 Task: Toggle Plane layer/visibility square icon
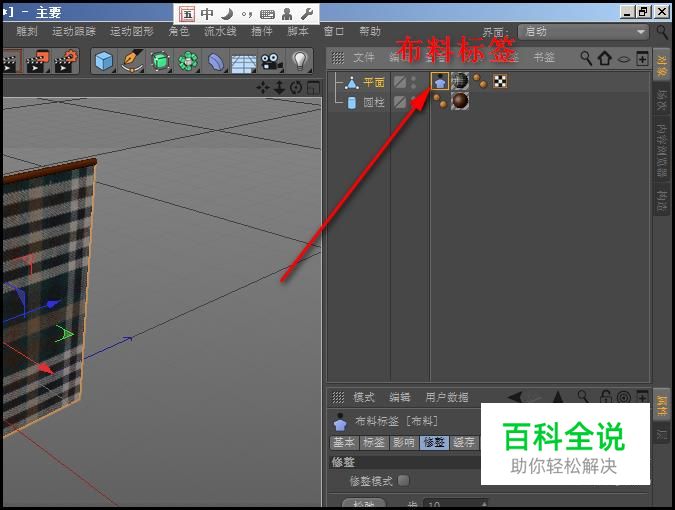click(400, 81)
